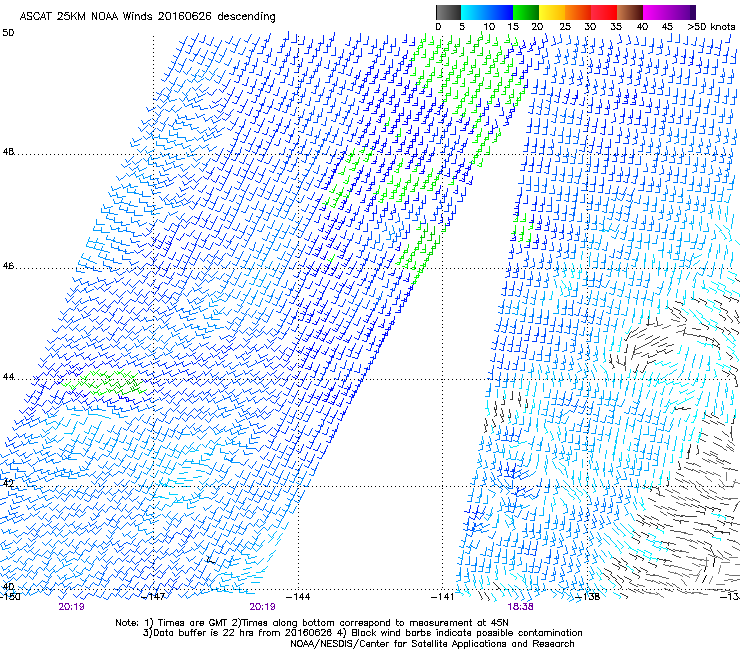Select the red 30-35 knots color segment
Image resolution: width=740 pixels, height=650 pixels.
point(604,12)
